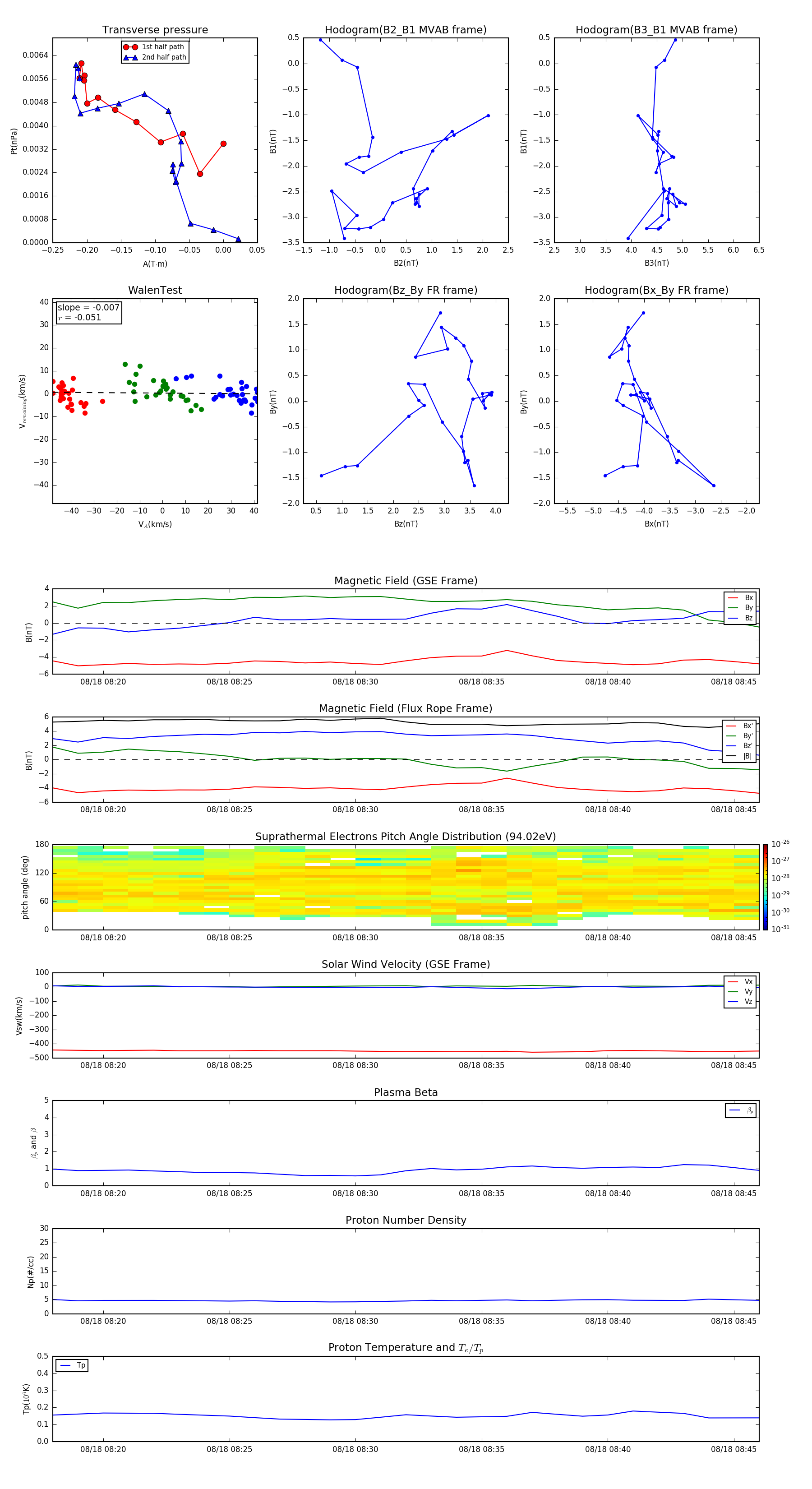This screenshot has width=812, height=1489.
Task: Click 'Tp(10^6K)' axis label
Action: pos(26,1399)
